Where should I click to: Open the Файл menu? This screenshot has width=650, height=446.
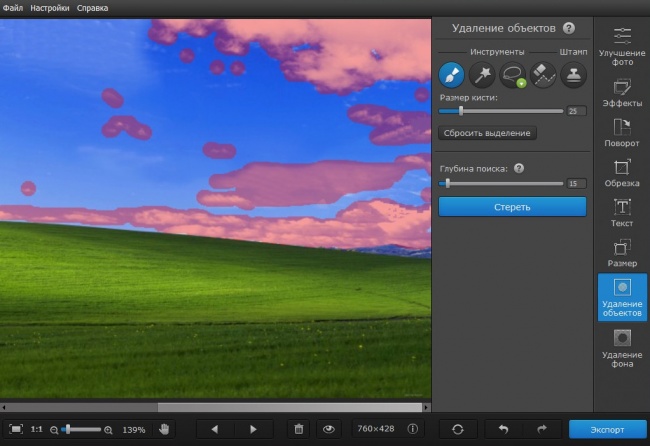click(13, 8)
